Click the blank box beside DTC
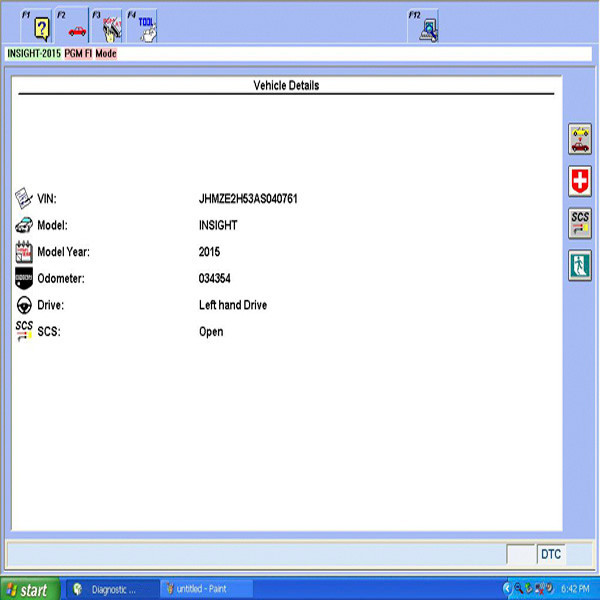This screenshot has height=600, width=600. click(x=520, y=554)
